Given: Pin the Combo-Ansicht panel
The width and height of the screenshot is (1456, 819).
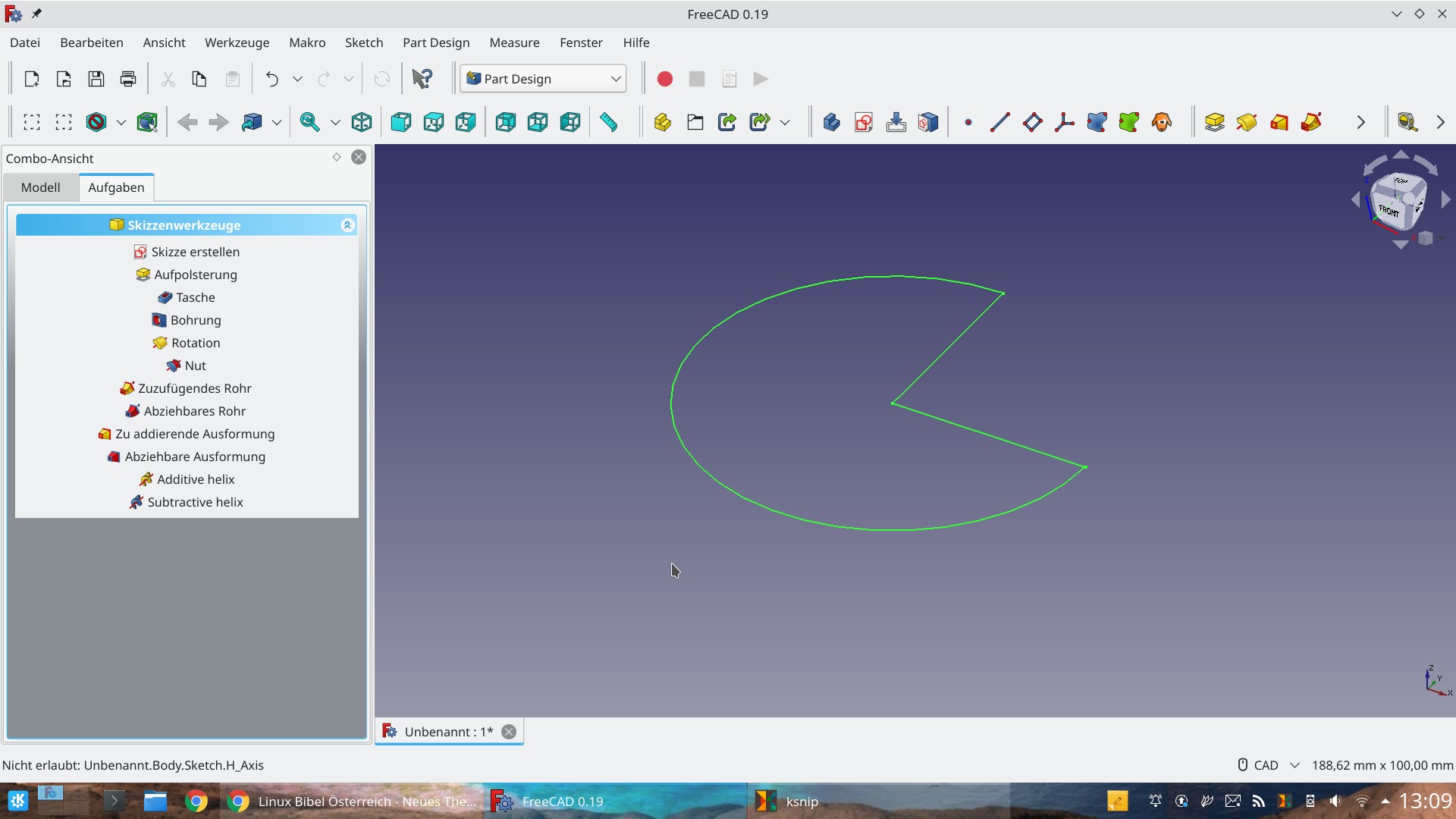Looking at the screenshot, I should coord(336,157).
